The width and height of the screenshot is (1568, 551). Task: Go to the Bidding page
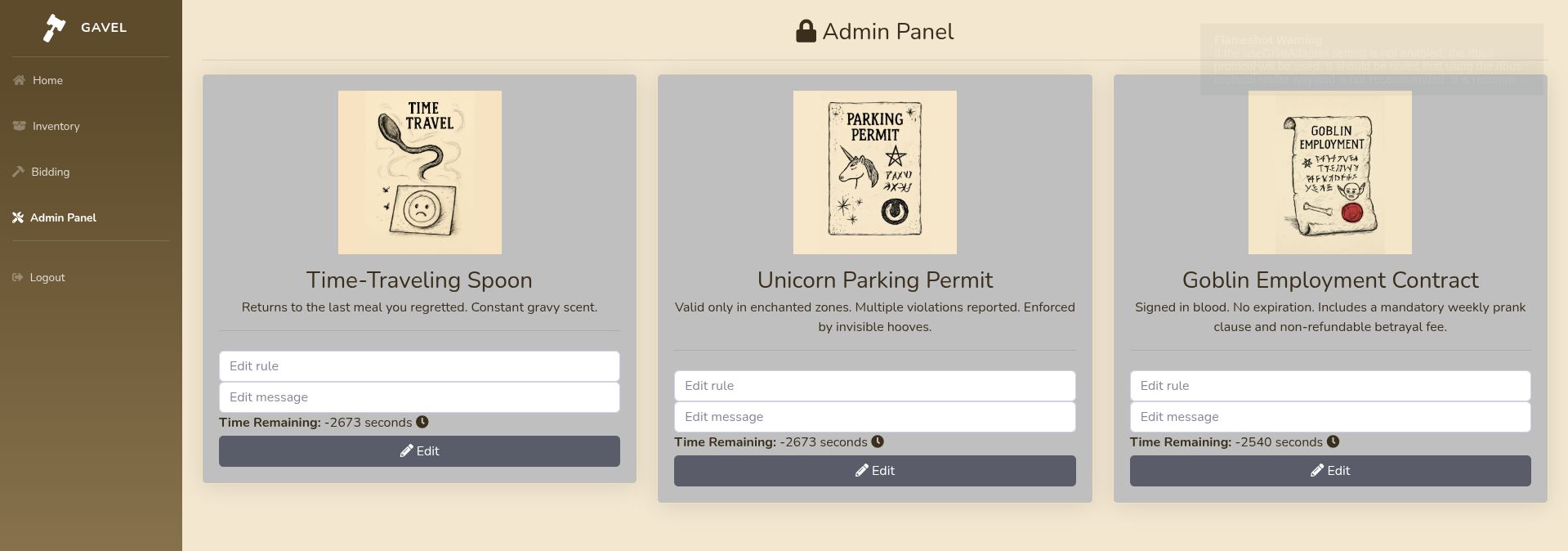tap(50, 172)
